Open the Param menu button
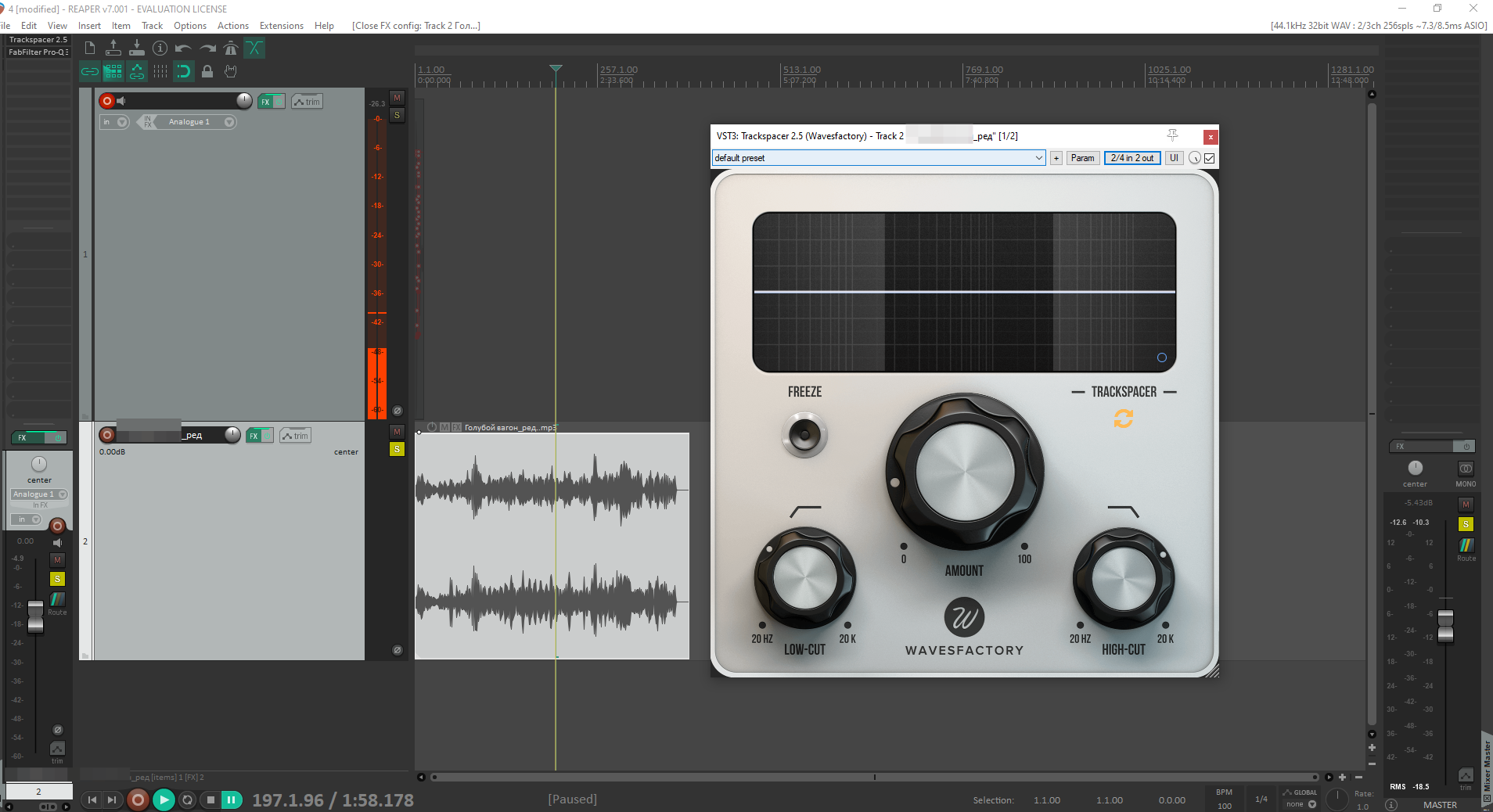The width and height of the screenshot is (1493, 812). 1083,158
